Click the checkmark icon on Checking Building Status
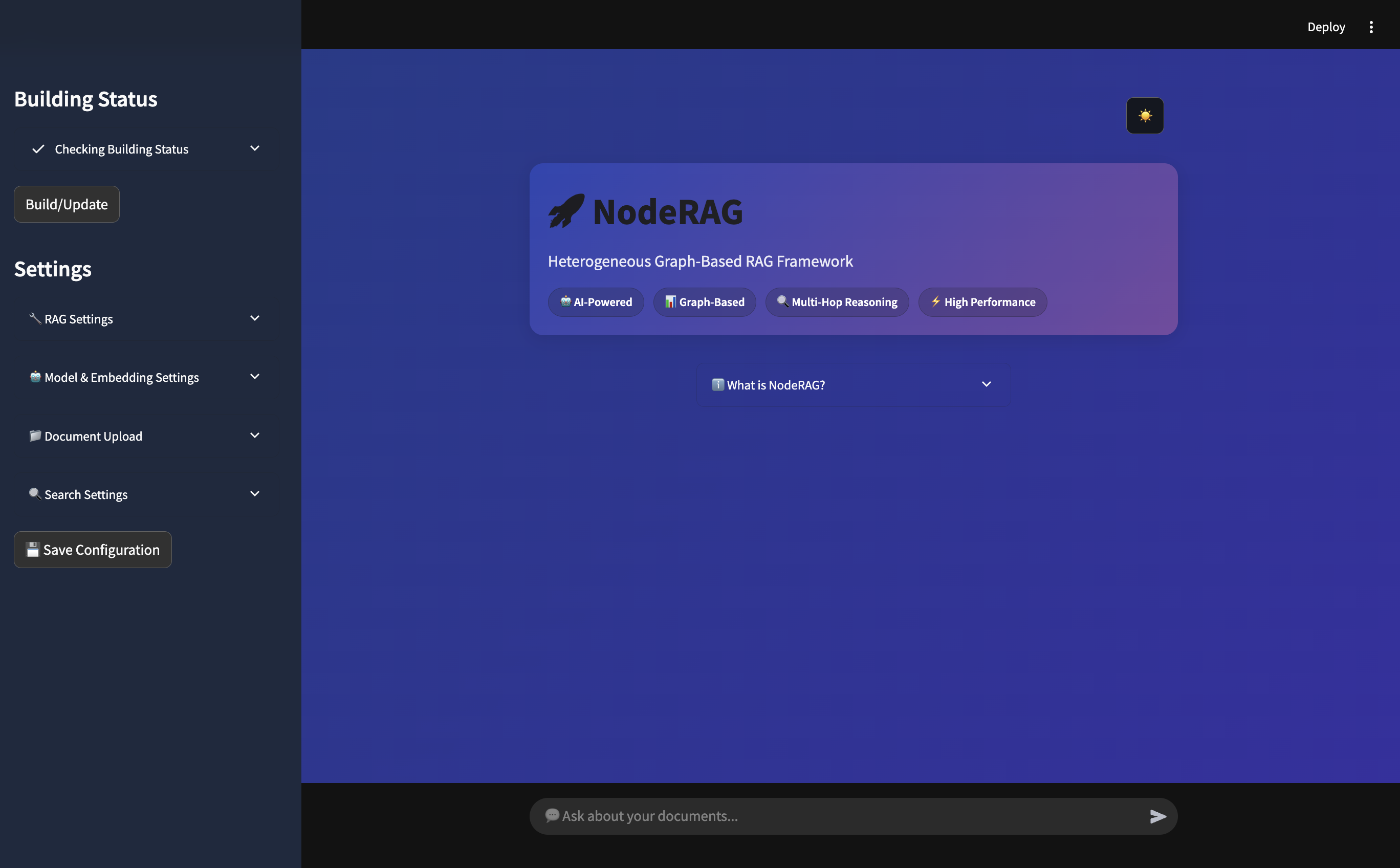Viewport: 1400px width, 868px height. (x=38, y=149)
